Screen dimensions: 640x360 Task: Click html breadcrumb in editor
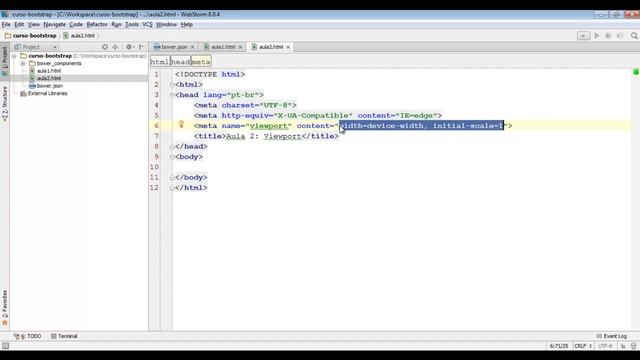point(160,62)
